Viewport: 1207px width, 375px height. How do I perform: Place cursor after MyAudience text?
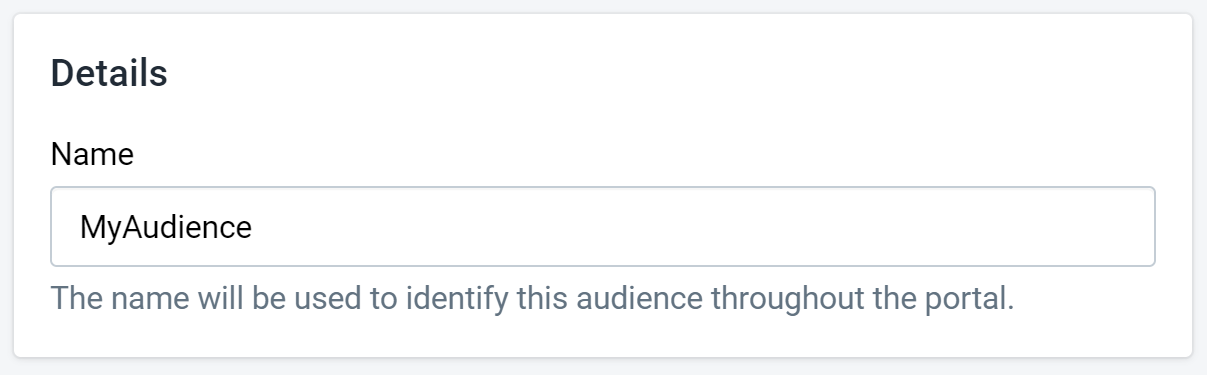click(x=253, y=227)
